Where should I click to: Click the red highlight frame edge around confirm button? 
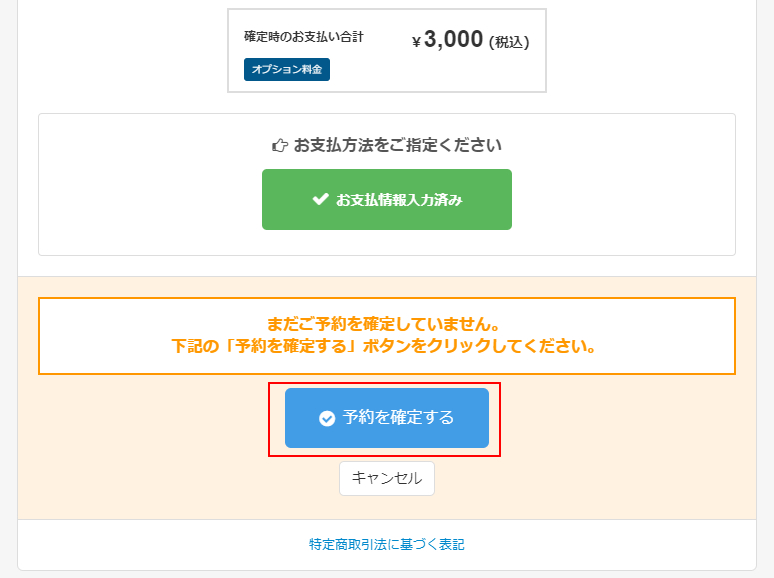[x=269, y=418]
